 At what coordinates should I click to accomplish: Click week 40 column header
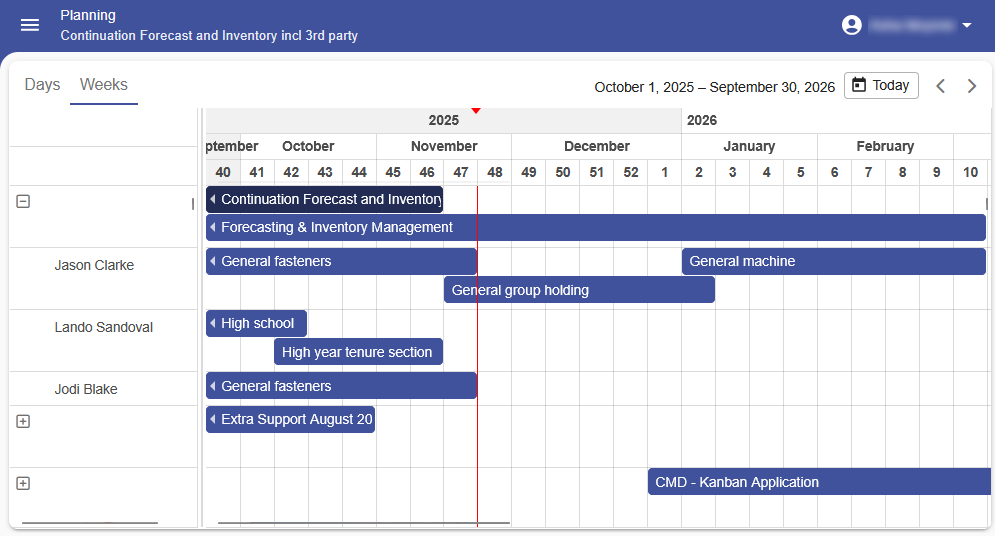(223, 173)
